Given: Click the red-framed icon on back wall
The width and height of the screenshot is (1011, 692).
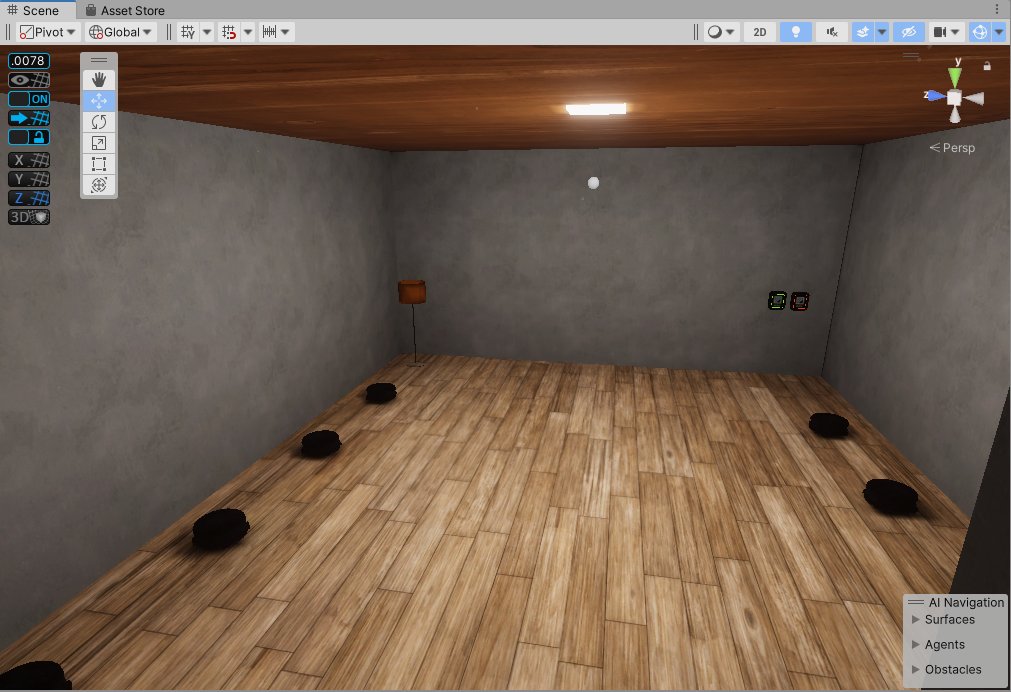Looking at the screenshot, I should coord(800,301).
